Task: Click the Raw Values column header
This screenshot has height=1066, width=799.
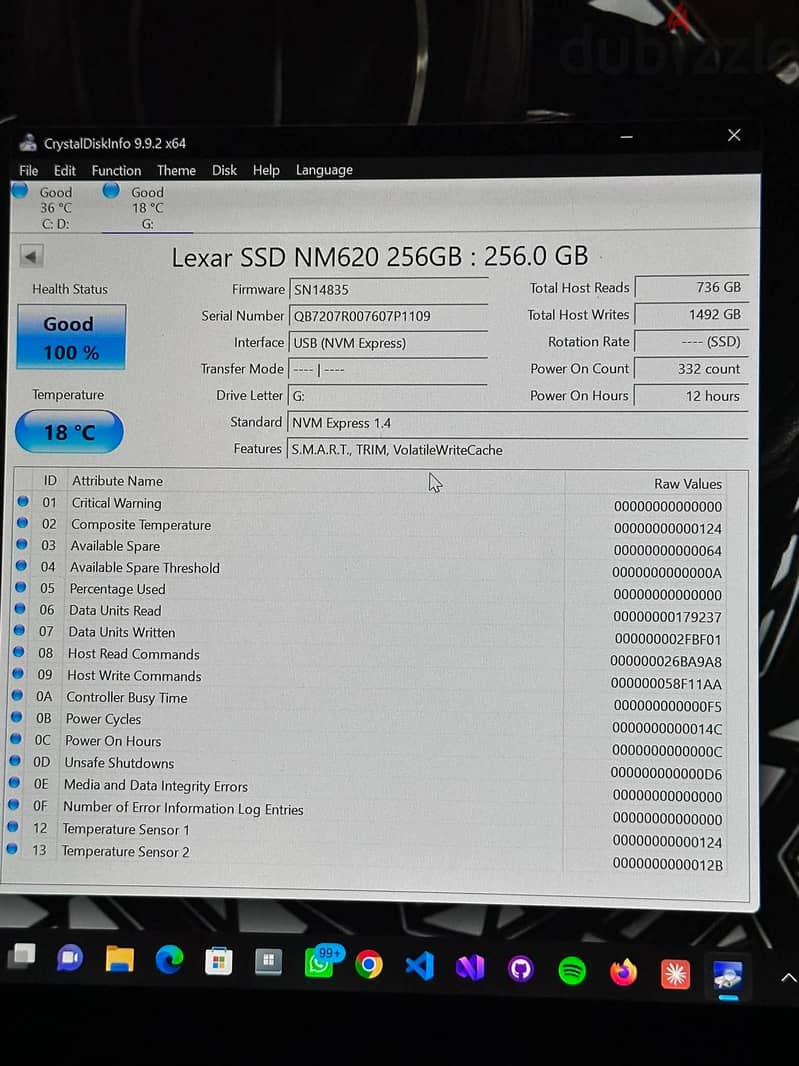Action: tap(687, 483)
